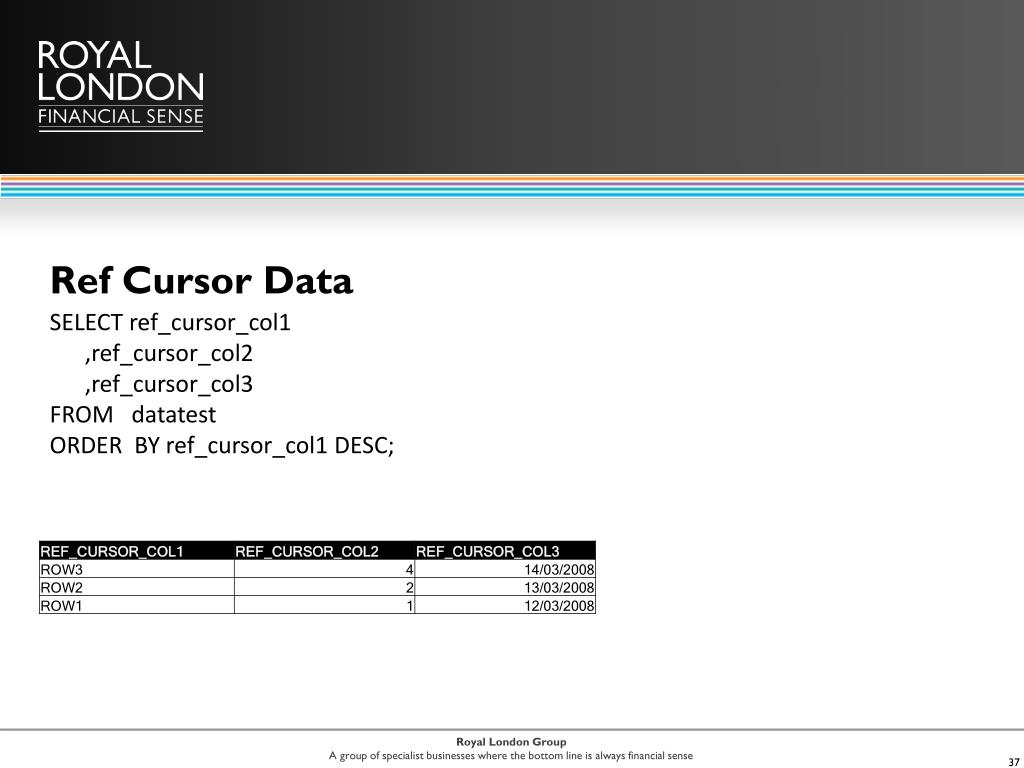
Task: Click the date 13/03/2008
Action: point(505,587)
